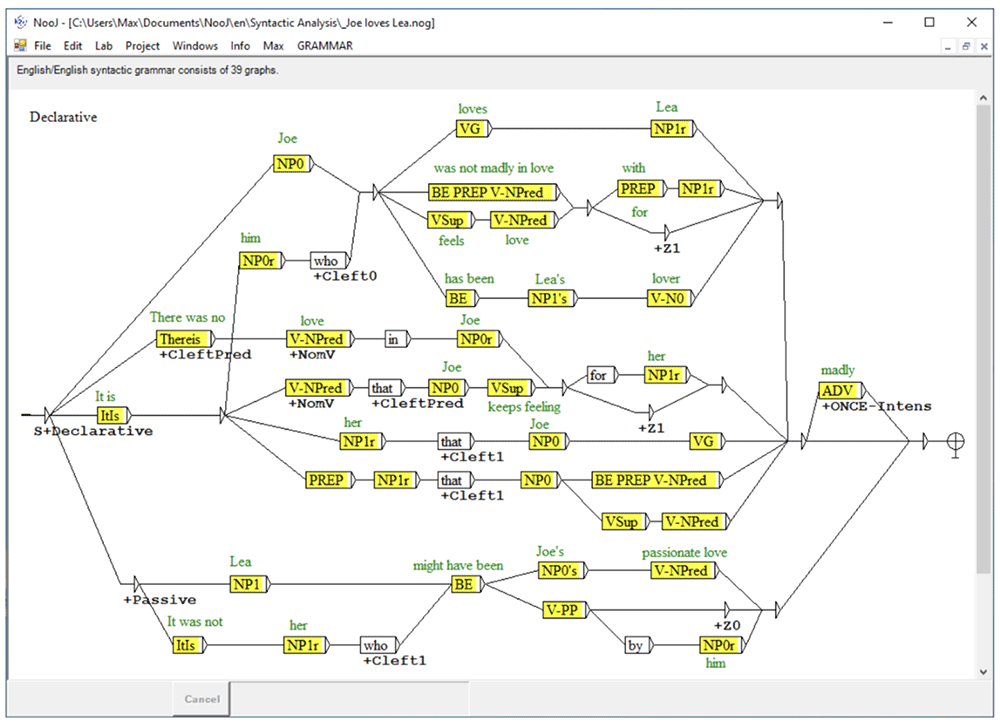Select the V-PP node
The height and width of the screenshot is (725, 1000).
tap(564, 610)
